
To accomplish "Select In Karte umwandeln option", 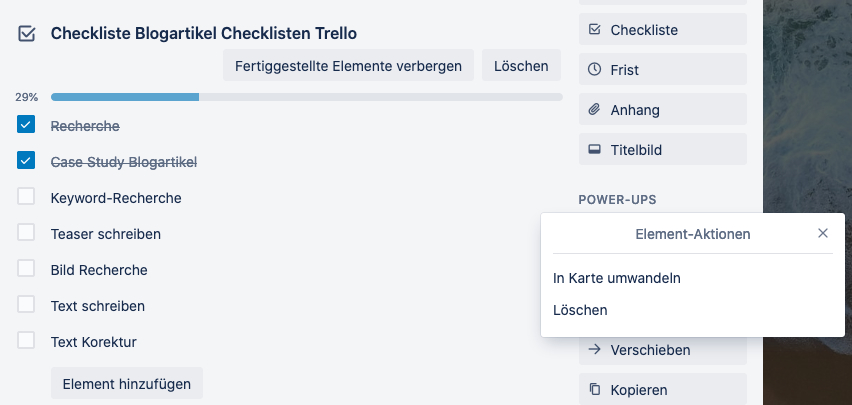I will click(617, 278).
